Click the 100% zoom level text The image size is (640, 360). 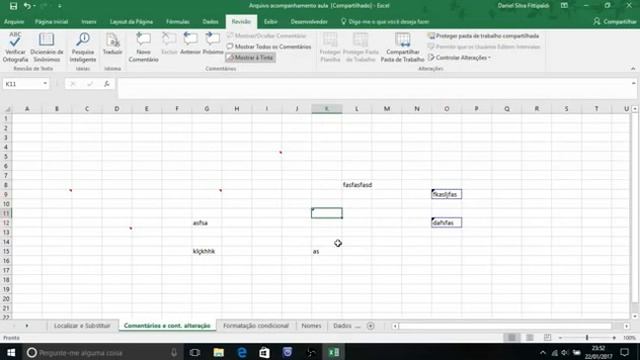[x=629, y=338]
